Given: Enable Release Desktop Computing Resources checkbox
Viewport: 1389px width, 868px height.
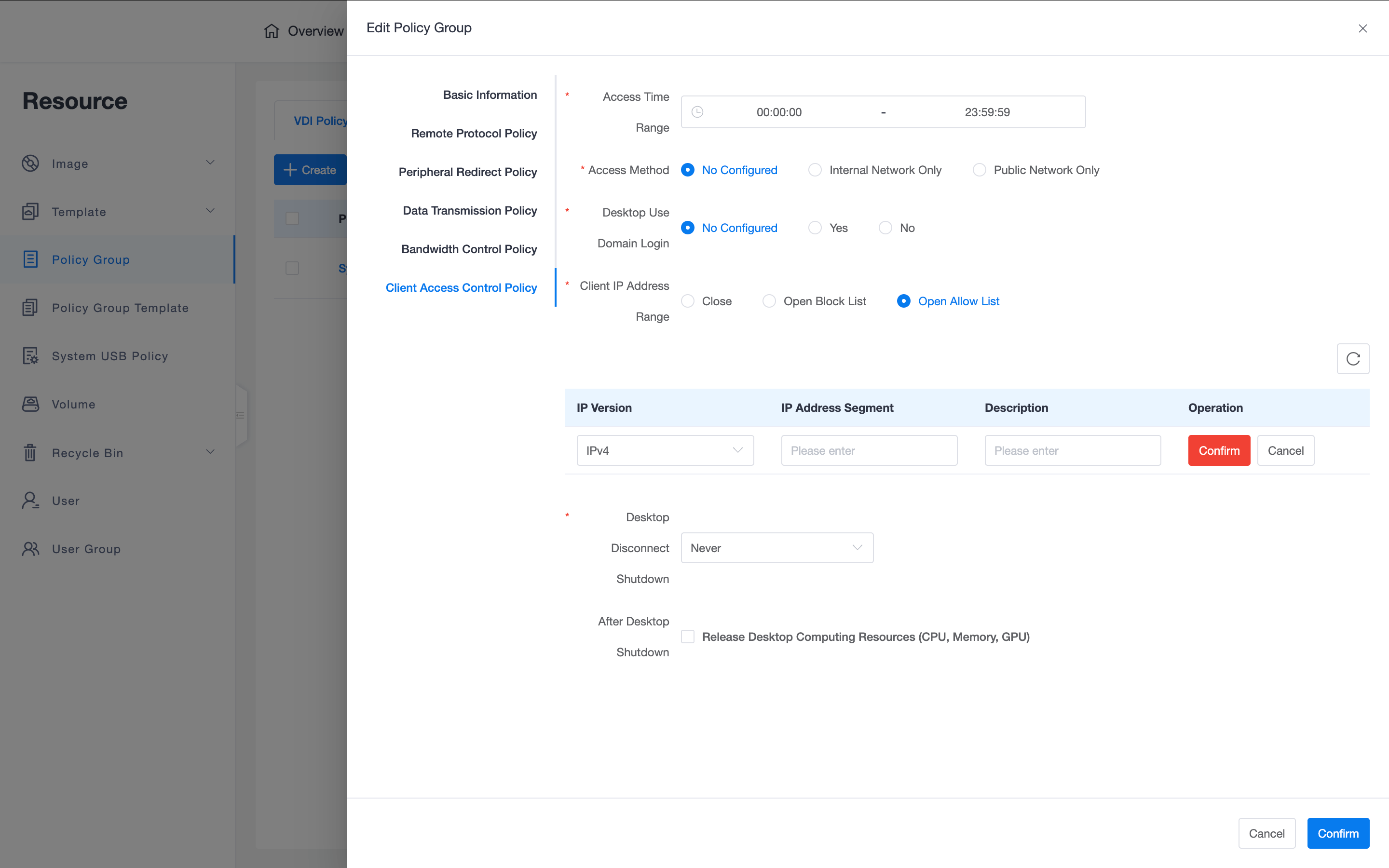Looking at the screenshot, I should [x=688, y=637].
